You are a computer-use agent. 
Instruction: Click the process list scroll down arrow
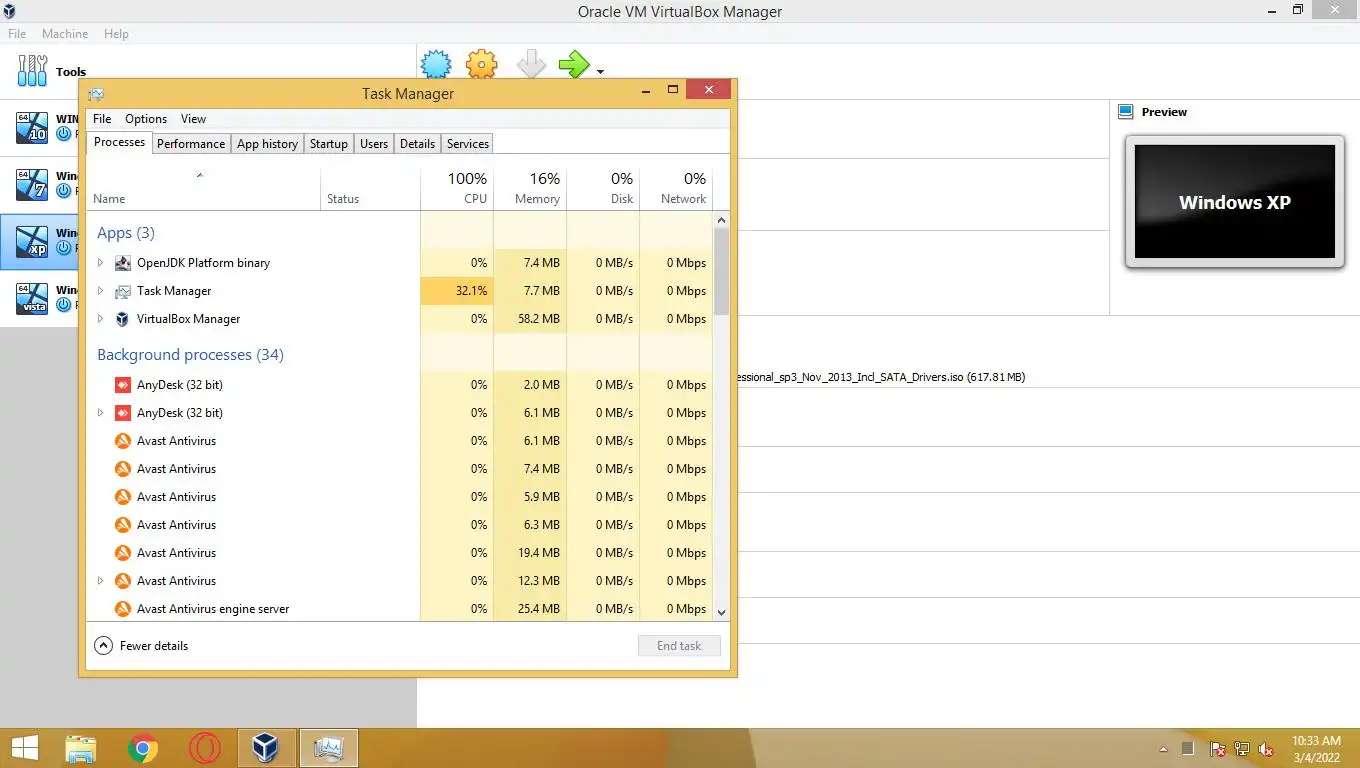(x=722, y=612)
